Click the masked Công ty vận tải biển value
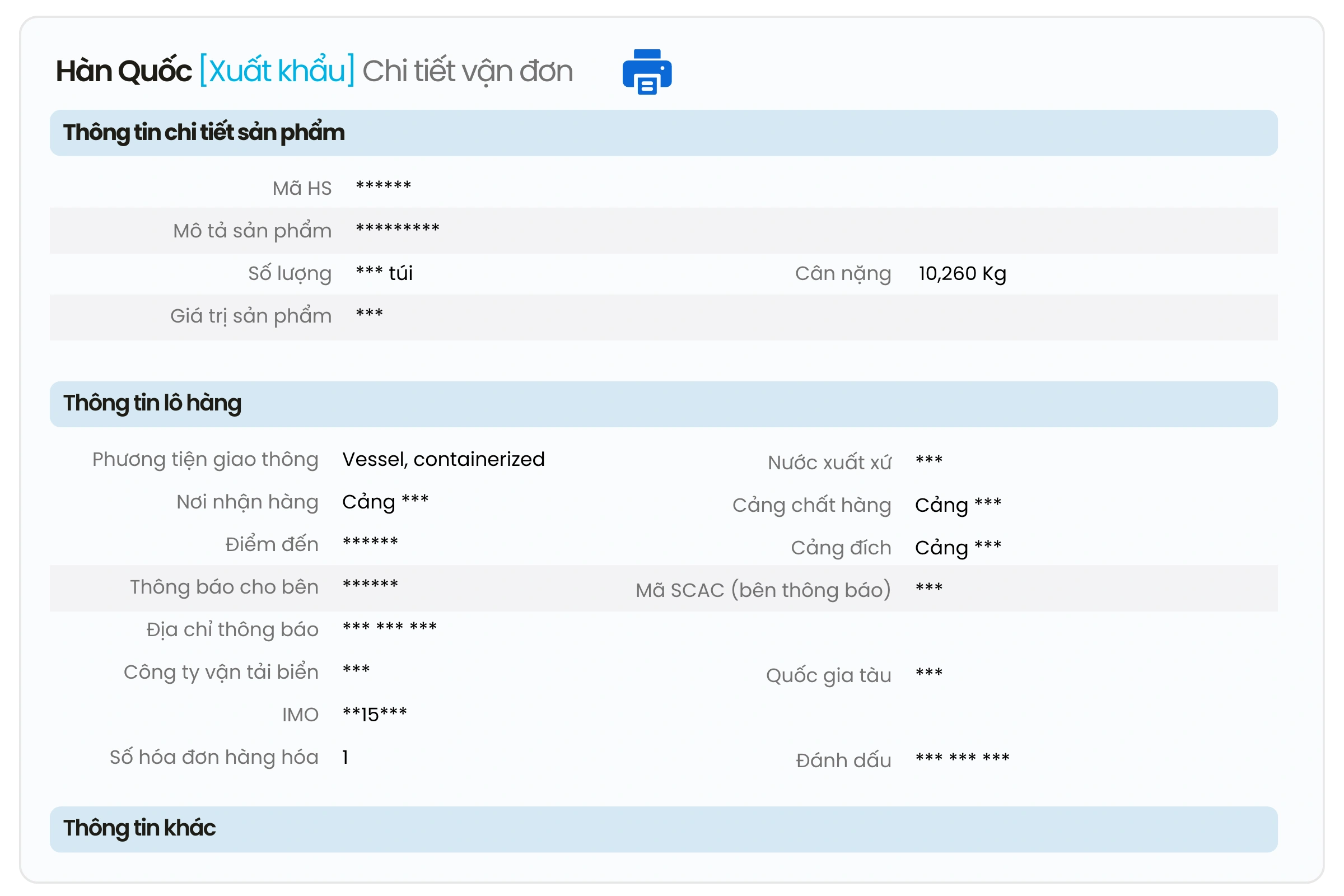Screen dimensions: 1344x896 click(356, 670)
